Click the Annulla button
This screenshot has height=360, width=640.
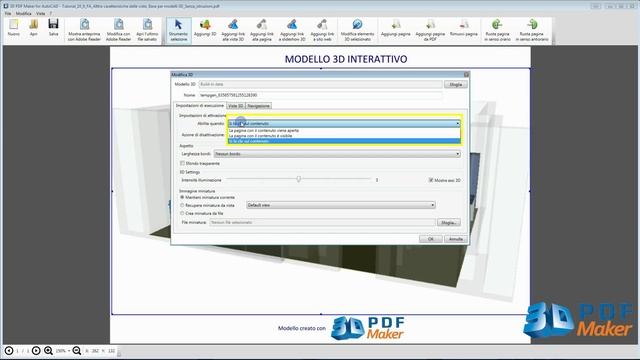pyautogui.click(x=456, y=239)
